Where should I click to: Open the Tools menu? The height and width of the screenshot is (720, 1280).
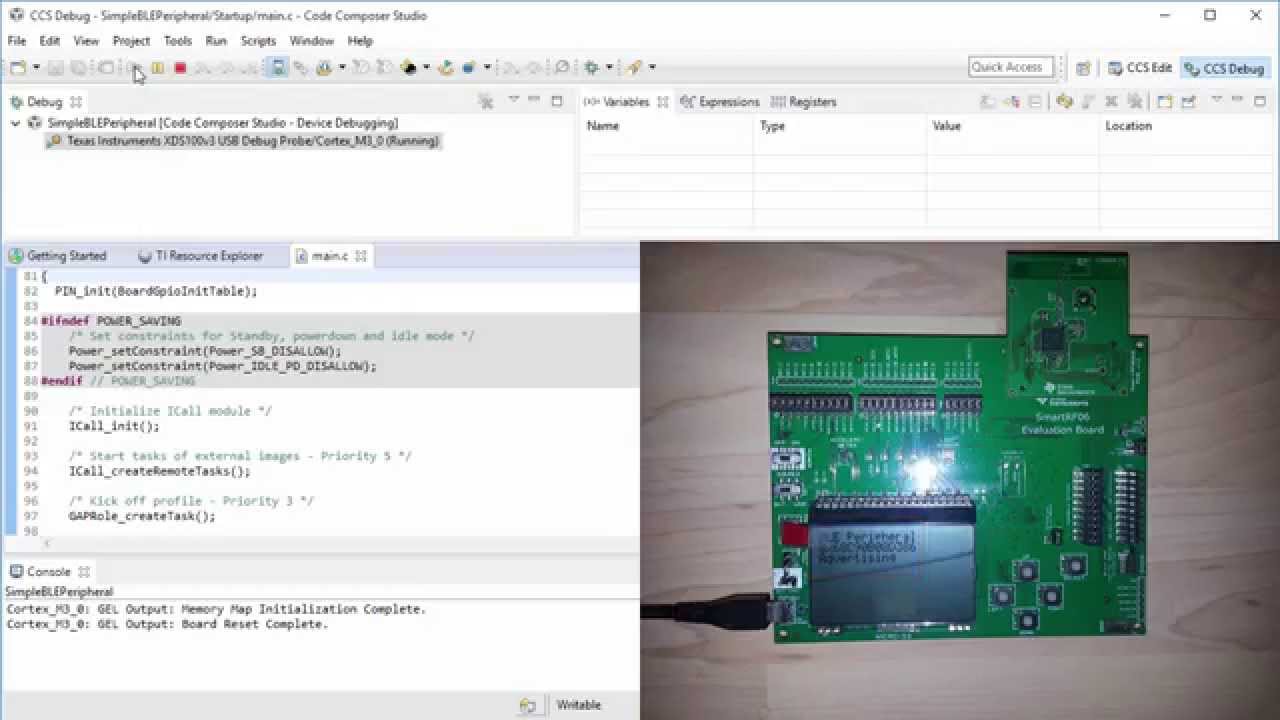point(178,41)
